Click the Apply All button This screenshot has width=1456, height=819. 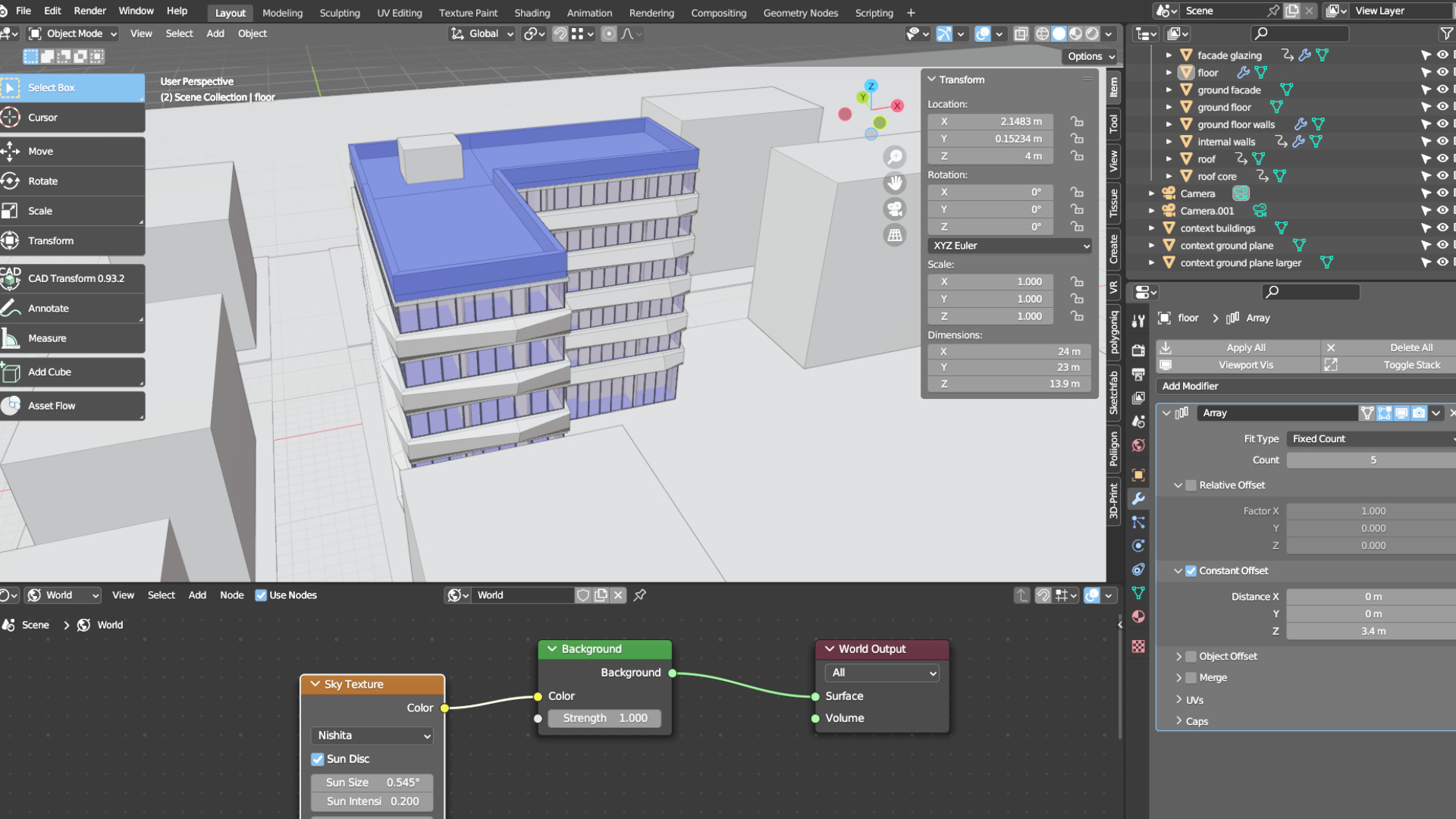[x=1246, y=347]
